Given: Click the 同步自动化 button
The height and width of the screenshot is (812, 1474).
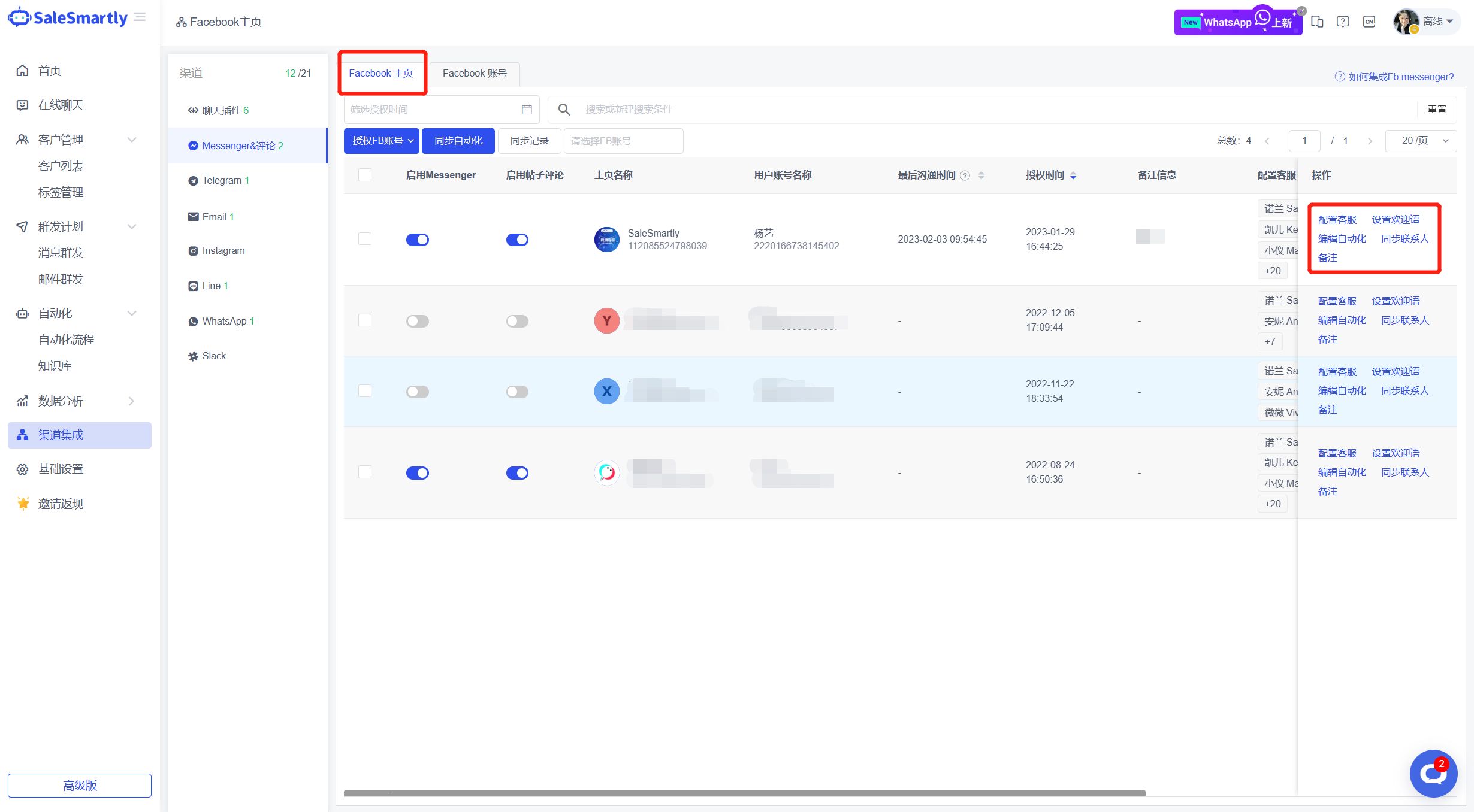Looking at the screenshot, I should click(458, 141).
